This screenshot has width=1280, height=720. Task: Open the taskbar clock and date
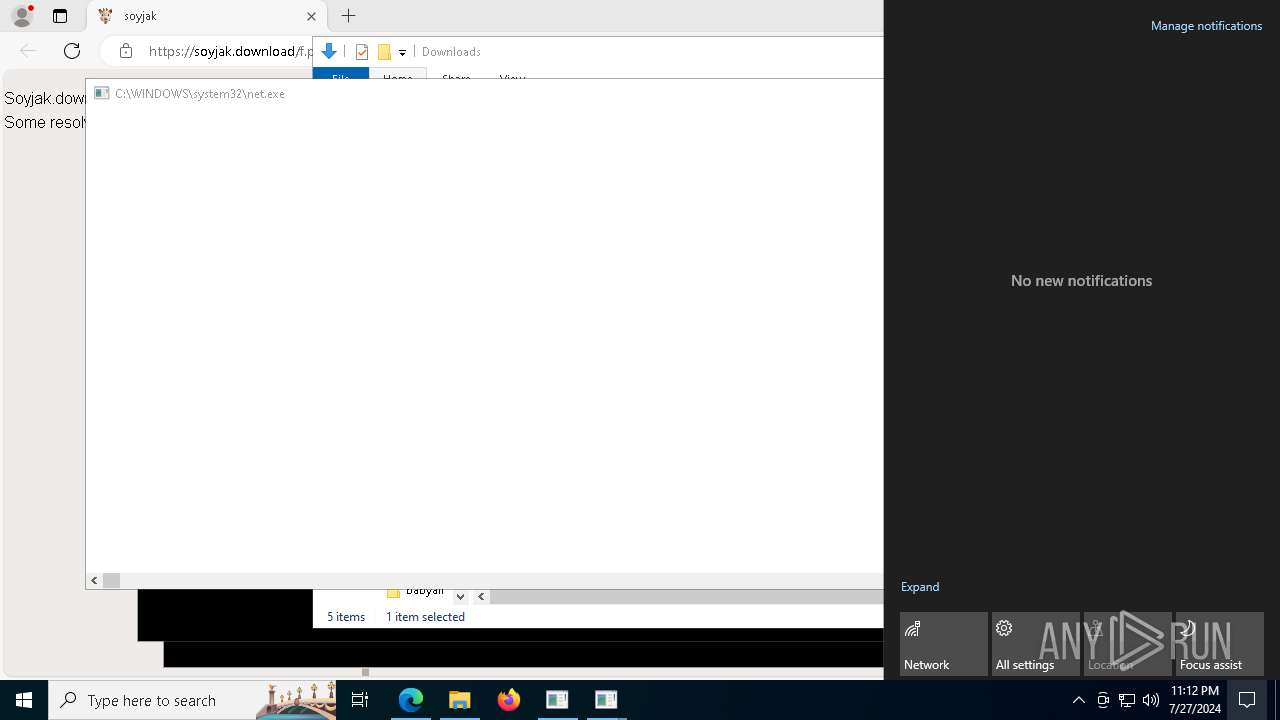point(1195,700)
